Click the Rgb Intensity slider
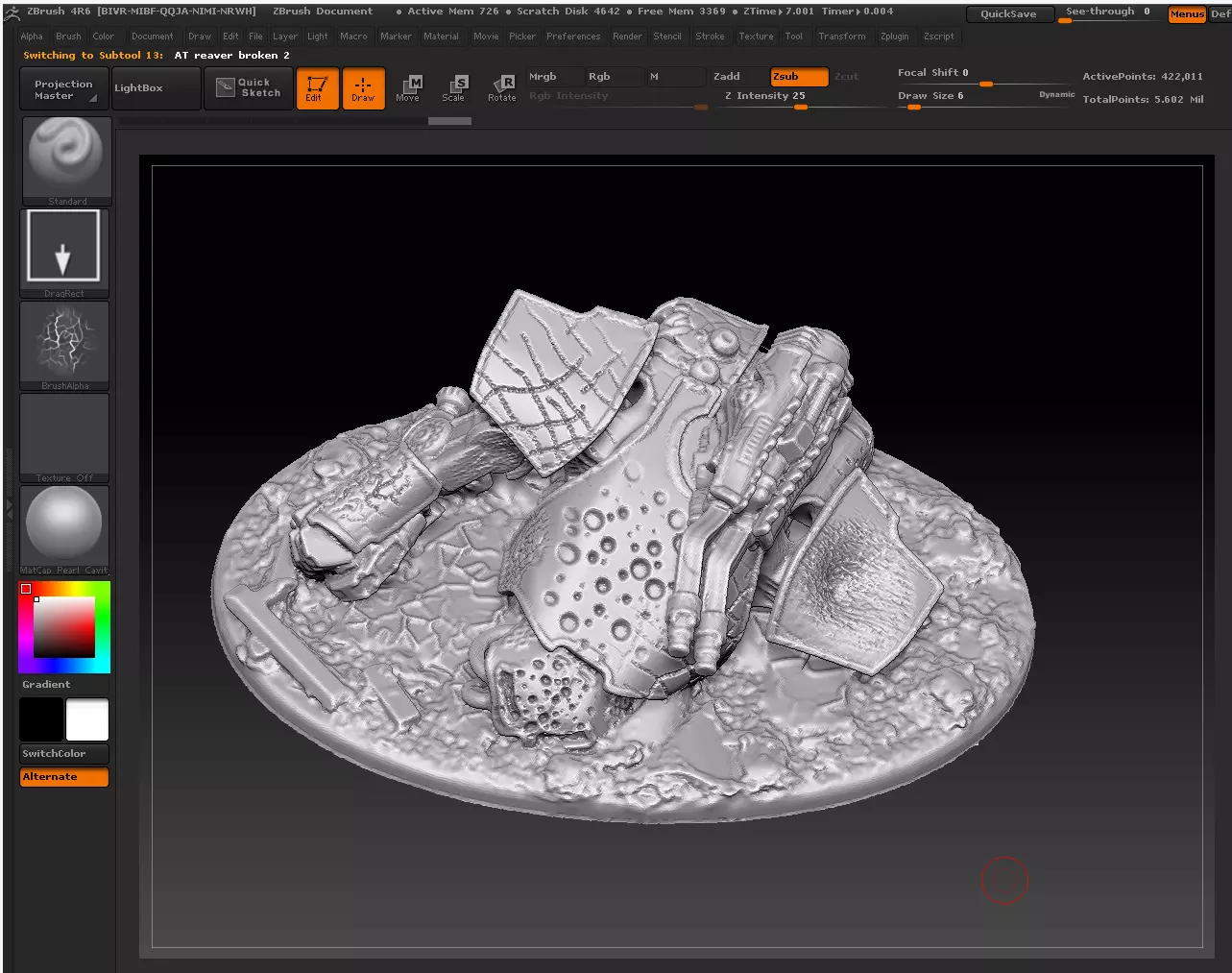The height and width of the screenshot is (973, 1232). click(617, 99)
